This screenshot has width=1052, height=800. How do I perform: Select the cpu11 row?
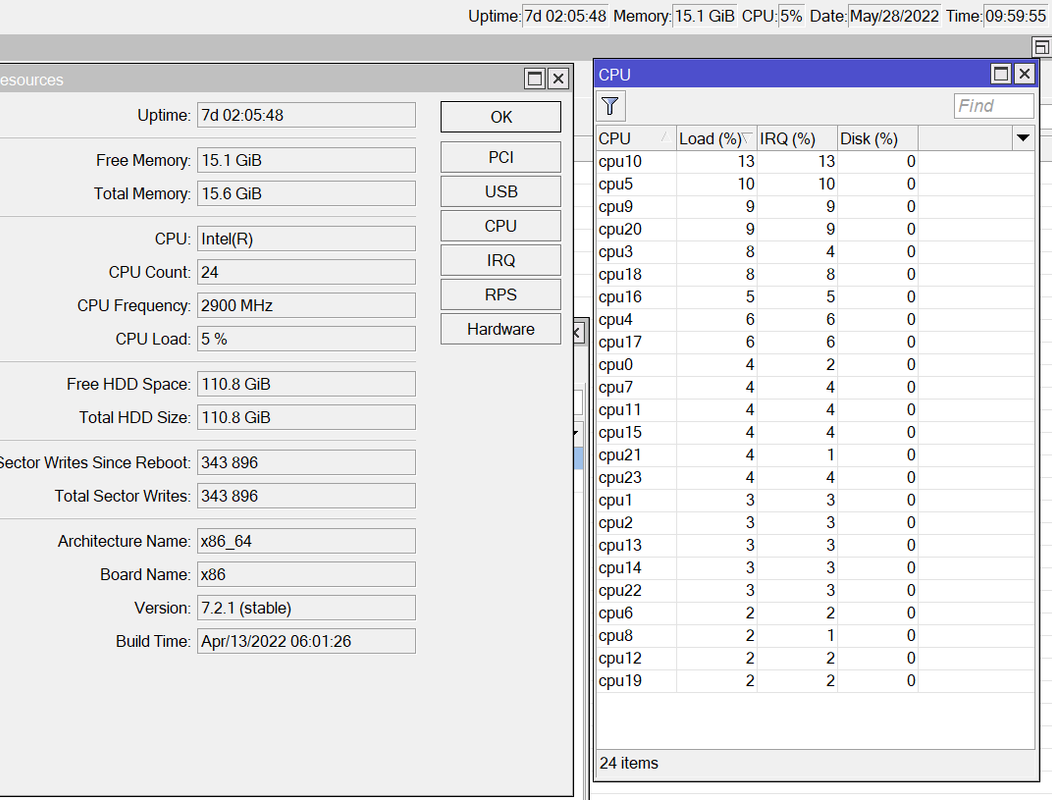pyautogui.click(x=814, y=410)
